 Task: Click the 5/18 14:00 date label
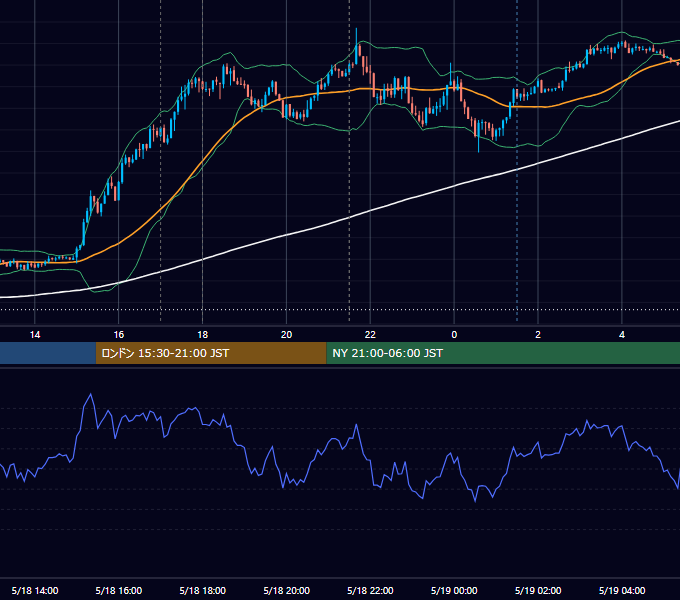coord(35,590)
